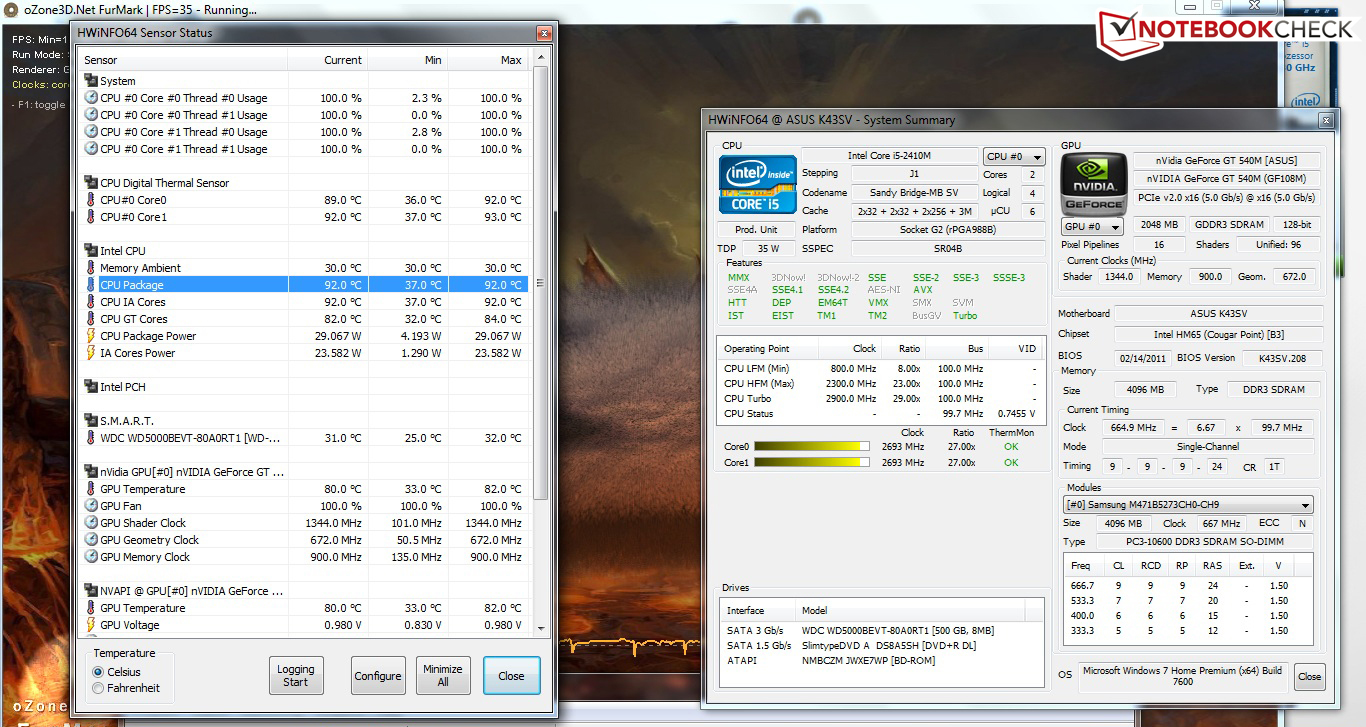
Task: Click the 'NMBCZM JWXE7WP [BD-ROM]' drive row
Action: (881, 661)
